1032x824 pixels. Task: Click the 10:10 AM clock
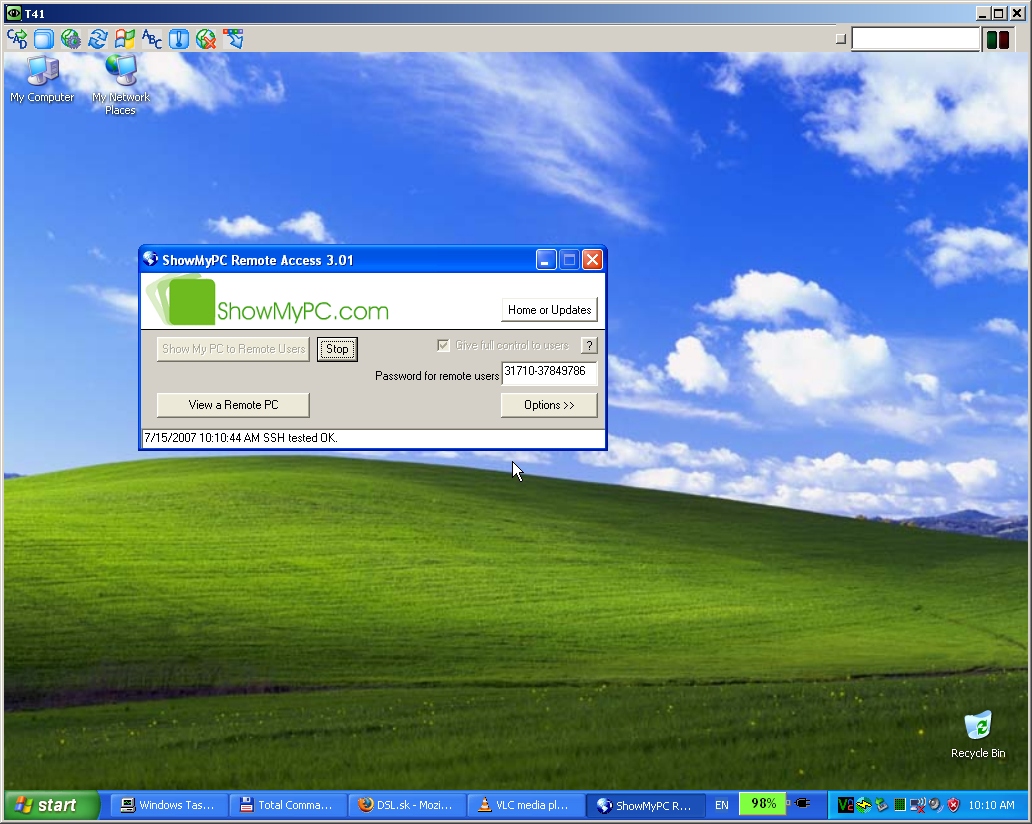[x=991, y=805]
